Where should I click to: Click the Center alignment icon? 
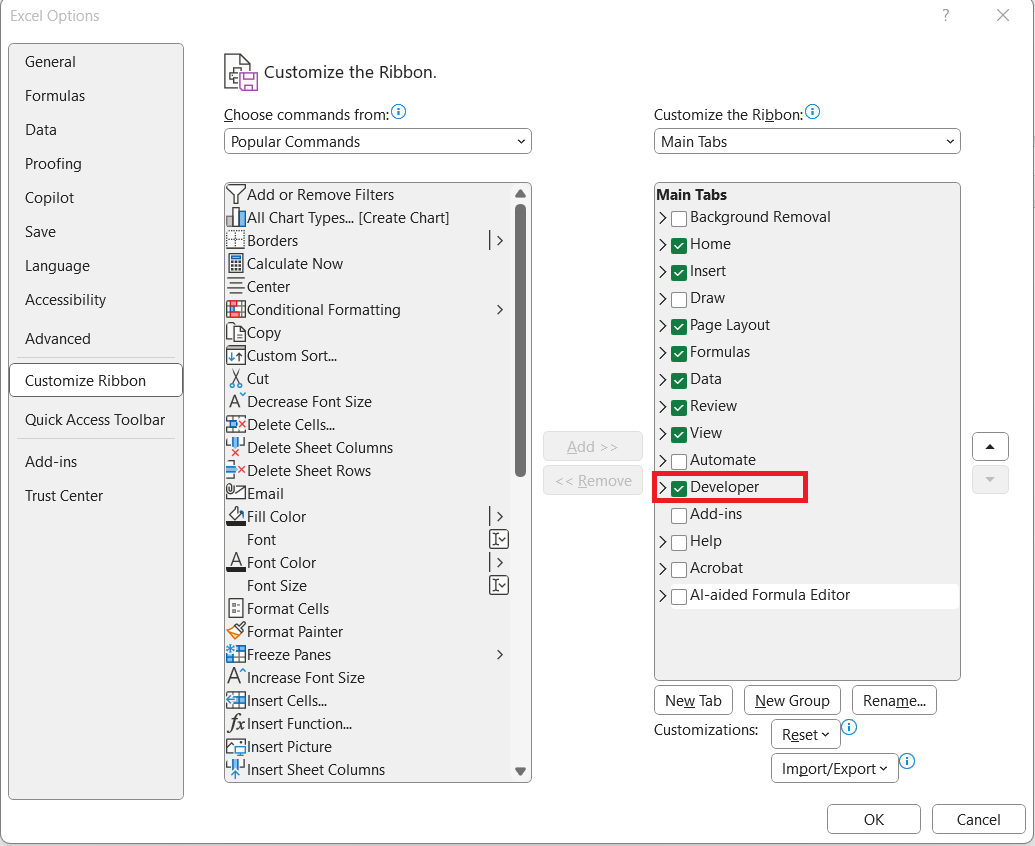[x=236, y=286]
